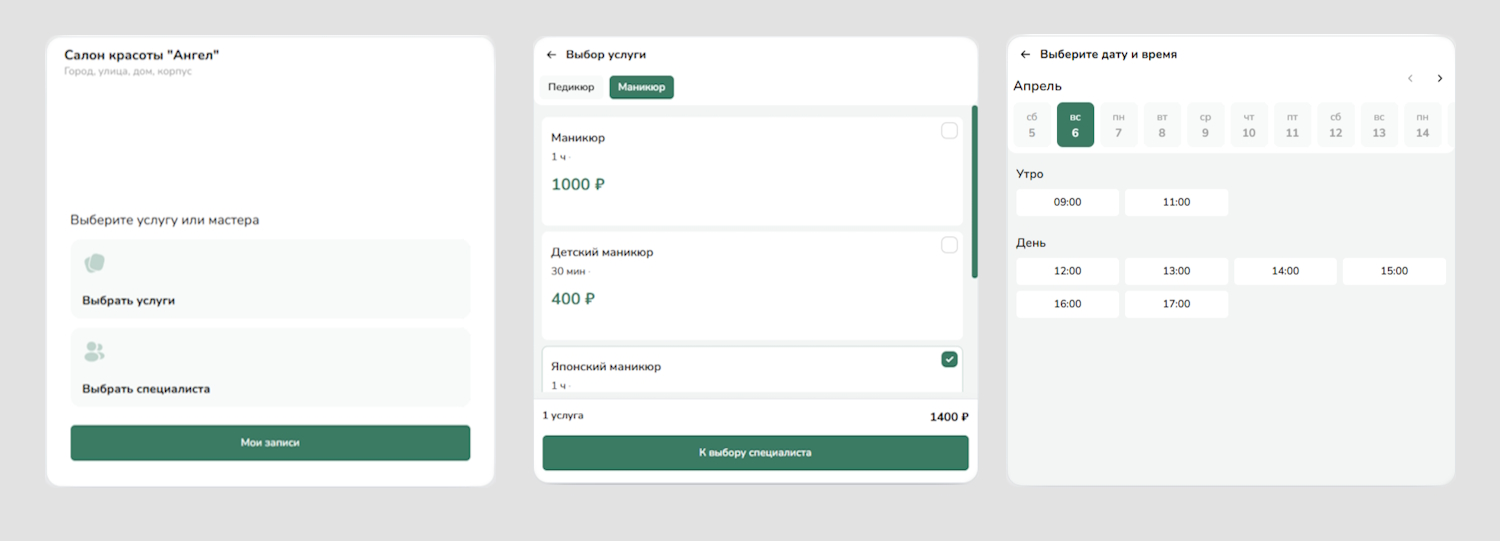Book the 17:00 time slot
Image resolution: width=1500 pixels, height=541 pixels.
click(1176, 304)
